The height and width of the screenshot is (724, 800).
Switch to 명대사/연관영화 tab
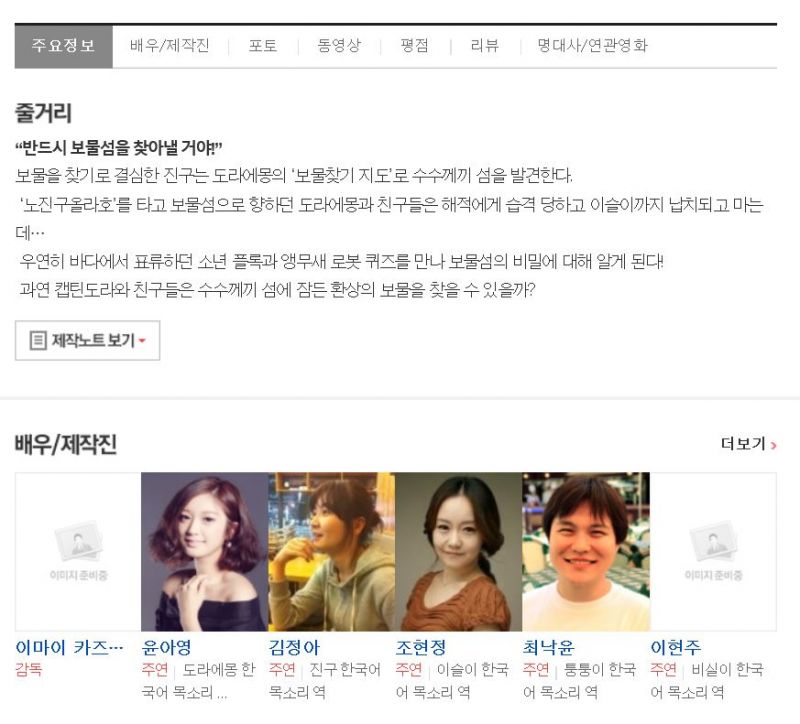click(x=592, y=46)
